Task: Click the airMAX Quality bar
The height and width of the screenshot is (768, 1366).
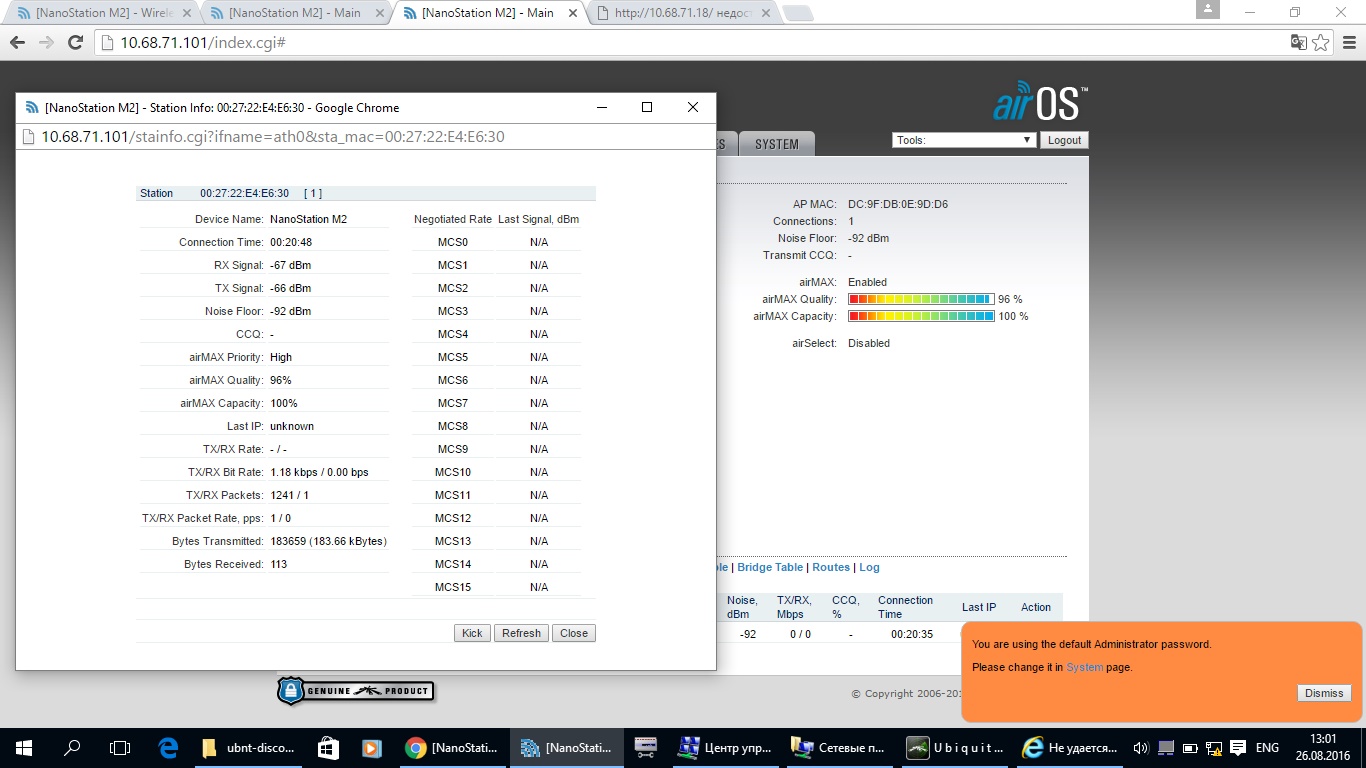Action: 921,299
